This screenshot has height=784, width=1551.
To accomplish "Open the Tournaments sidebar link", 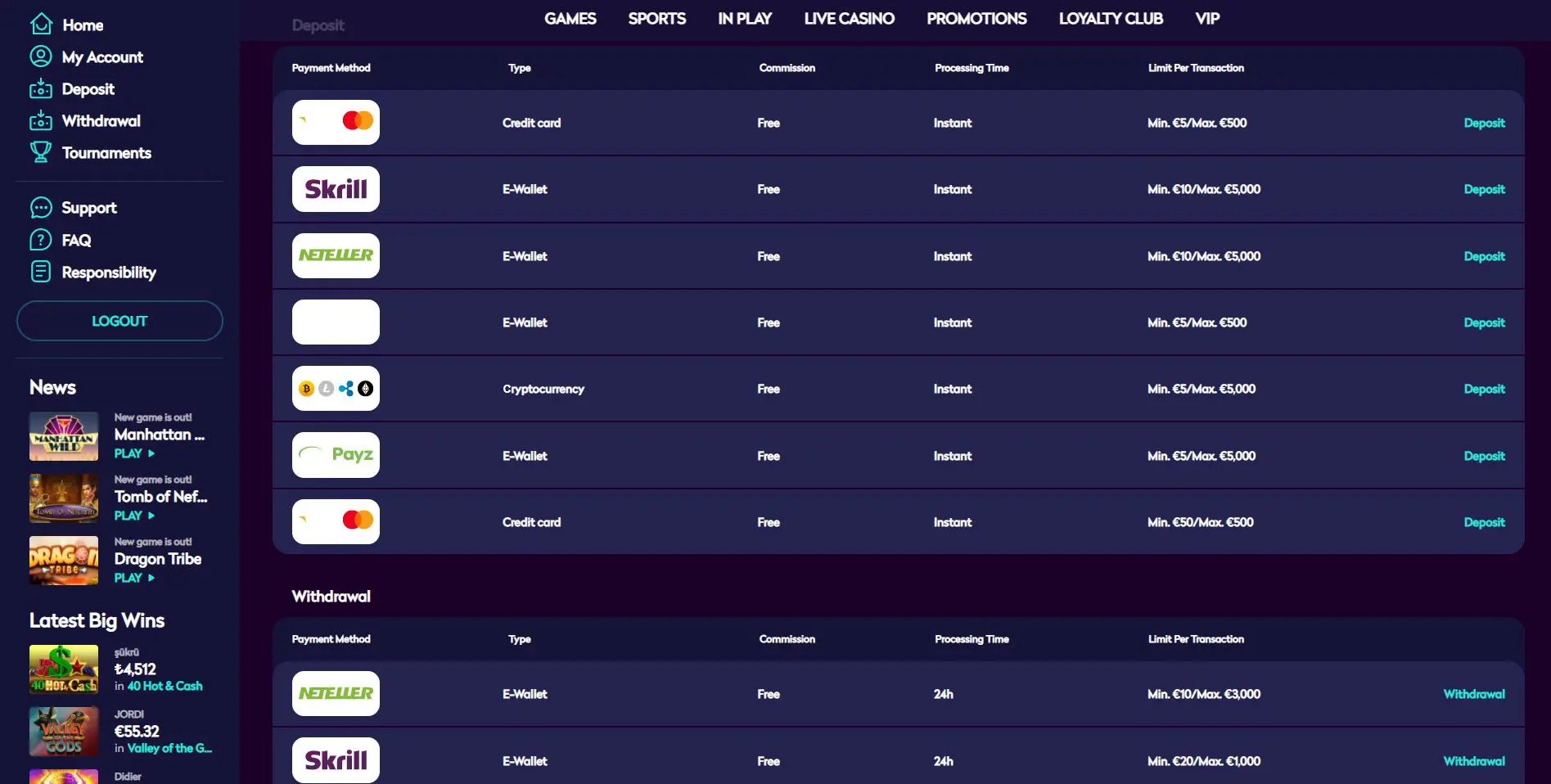I will (x=106, y=153).
